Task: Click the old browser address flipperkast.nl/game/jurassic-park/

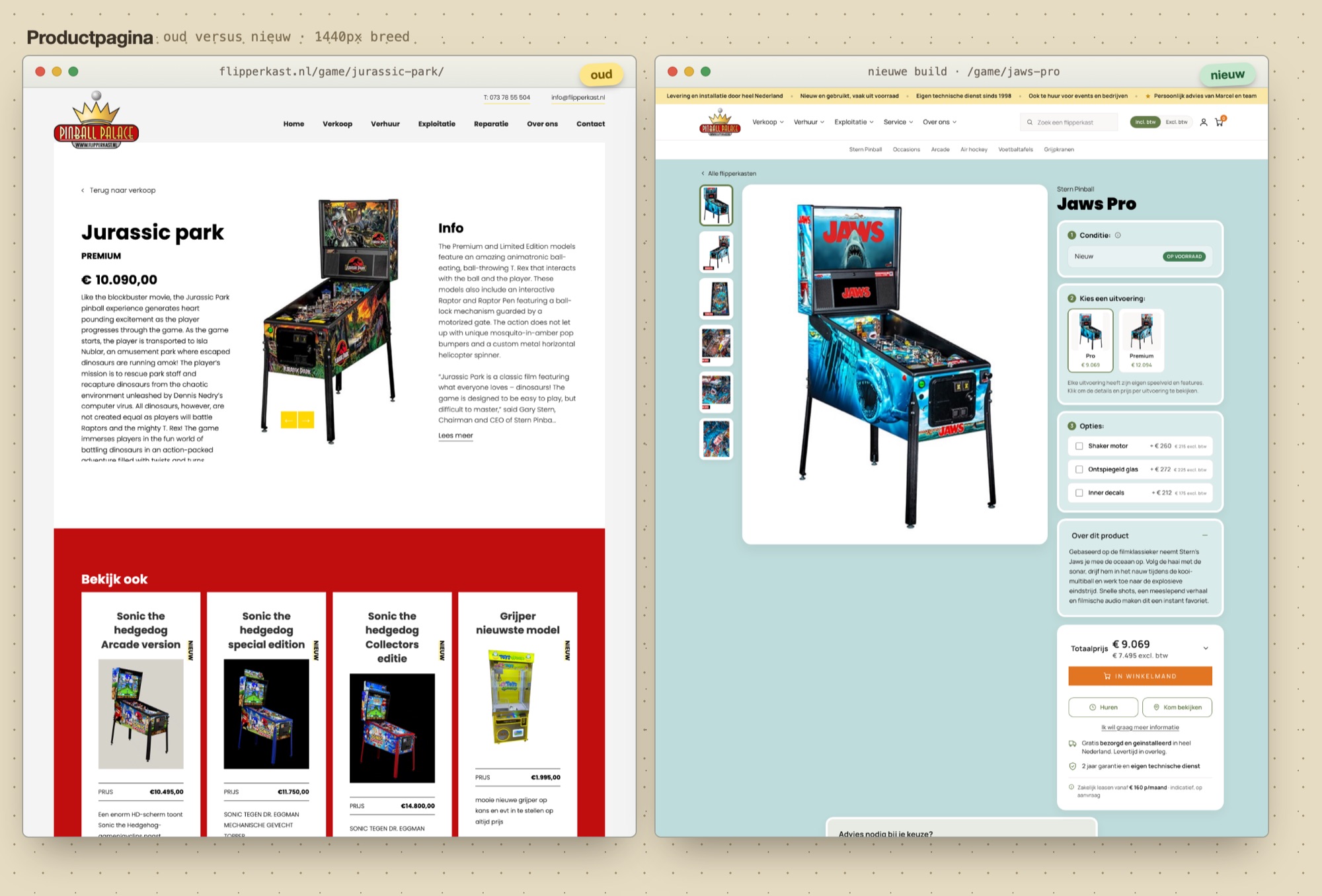Action: tap(331, 71)
